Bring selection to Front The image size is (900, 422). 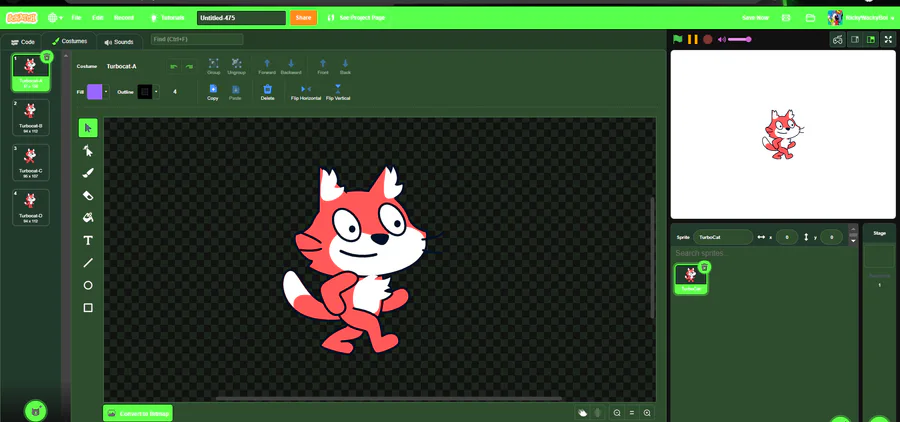point(323,67)
